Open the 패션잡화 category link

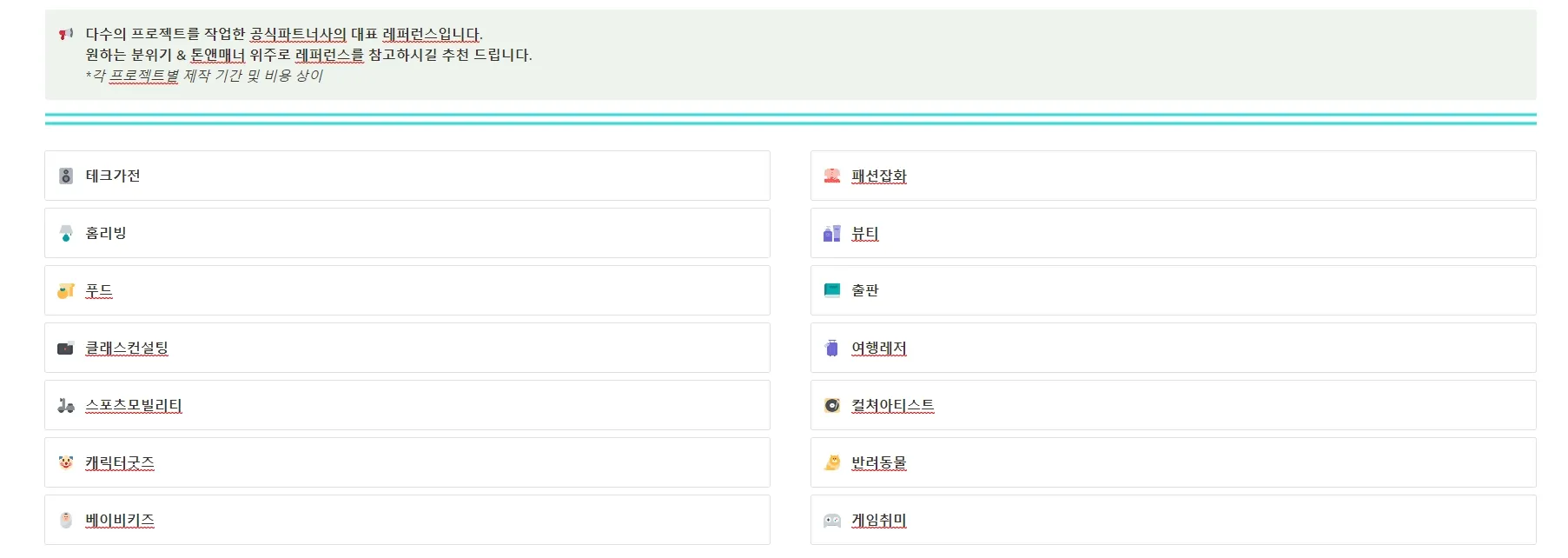(x=878, y=176)
